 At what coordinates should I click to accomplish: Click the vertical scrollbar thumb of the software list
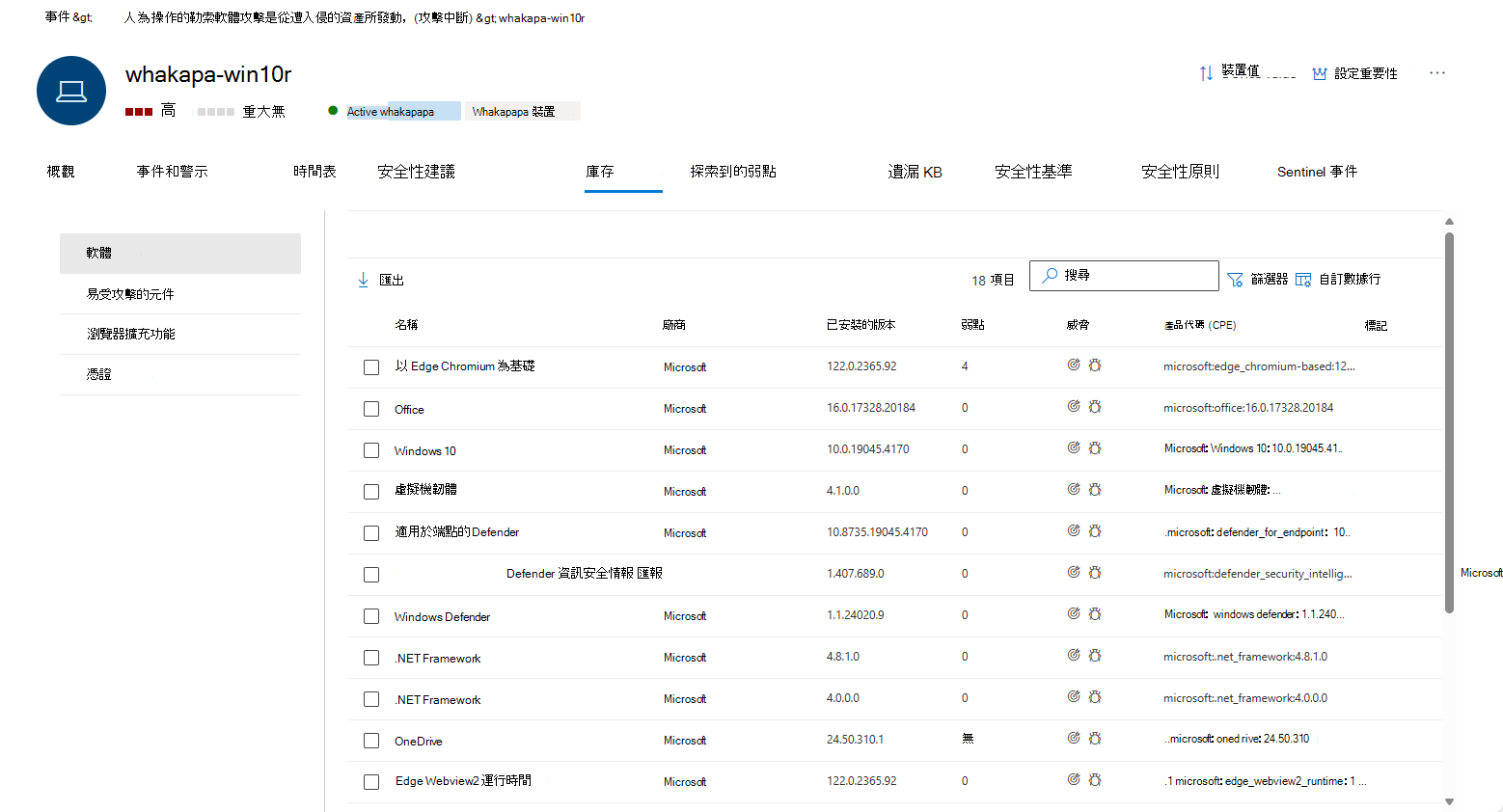[1449, 423]
